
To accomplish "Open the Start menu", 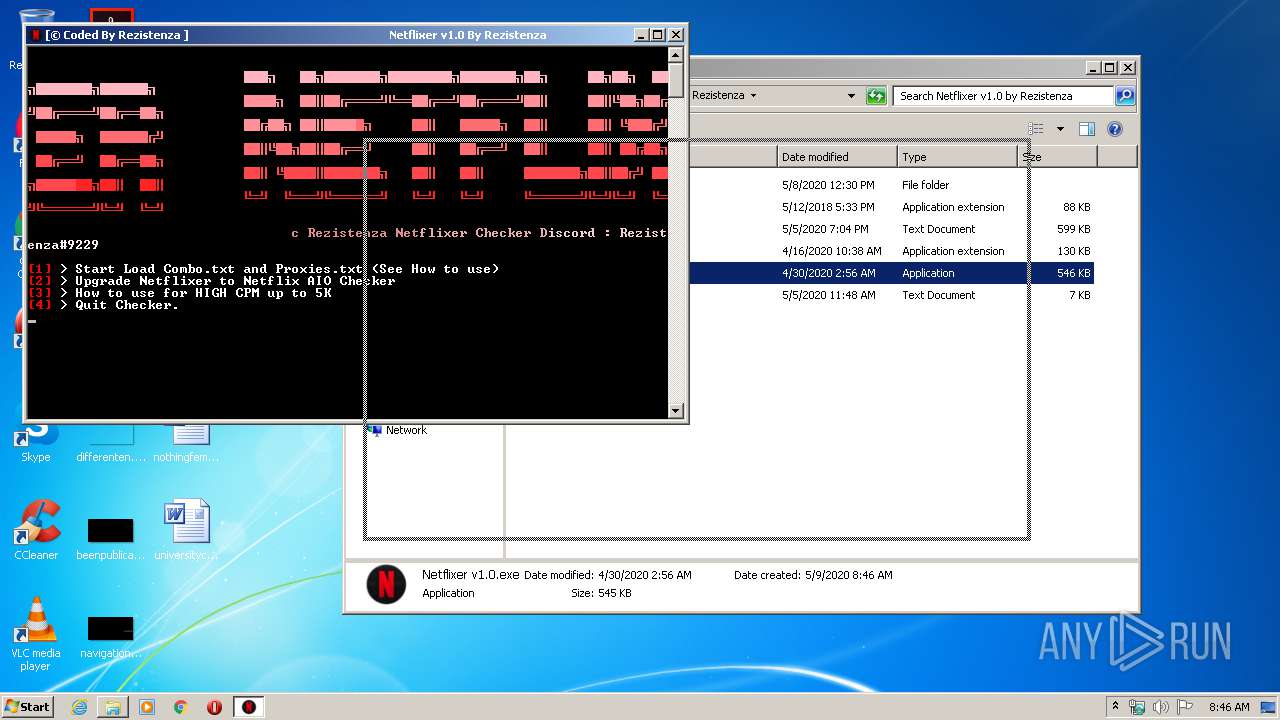I will [28, 706].
